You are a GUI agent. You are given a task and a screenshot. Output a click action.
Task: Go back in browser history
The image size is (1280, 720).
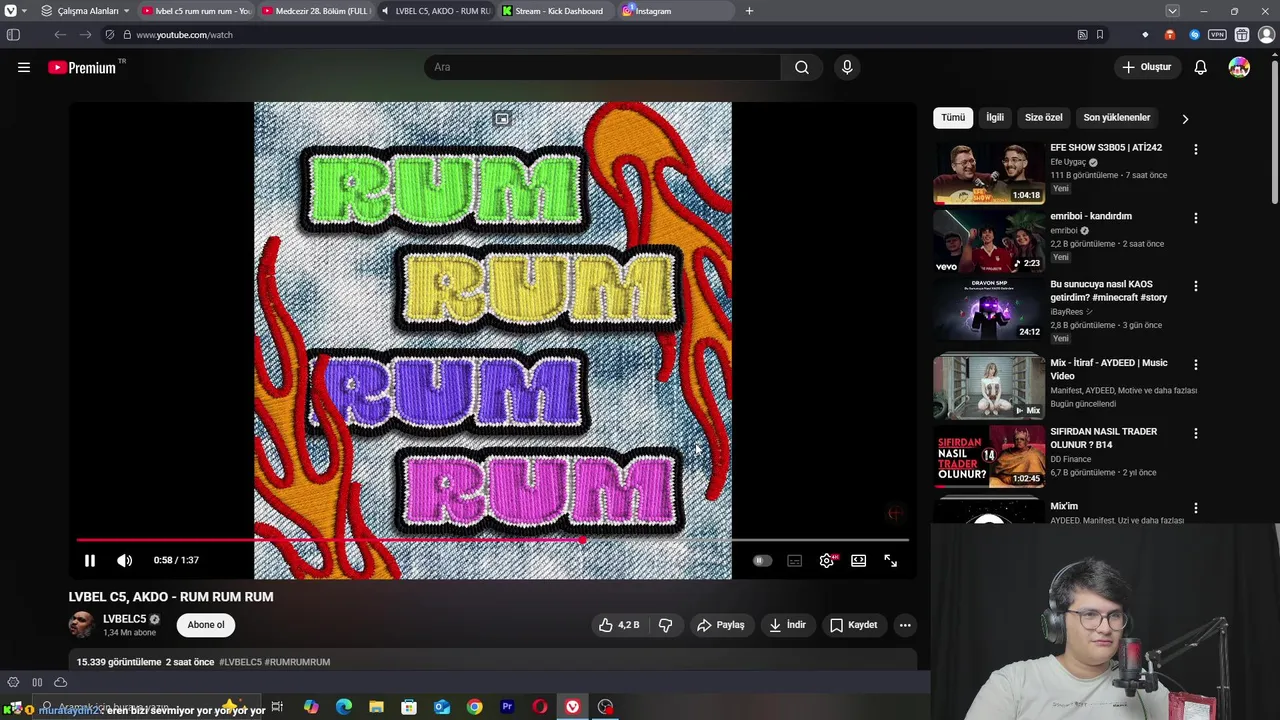point(60,35)
